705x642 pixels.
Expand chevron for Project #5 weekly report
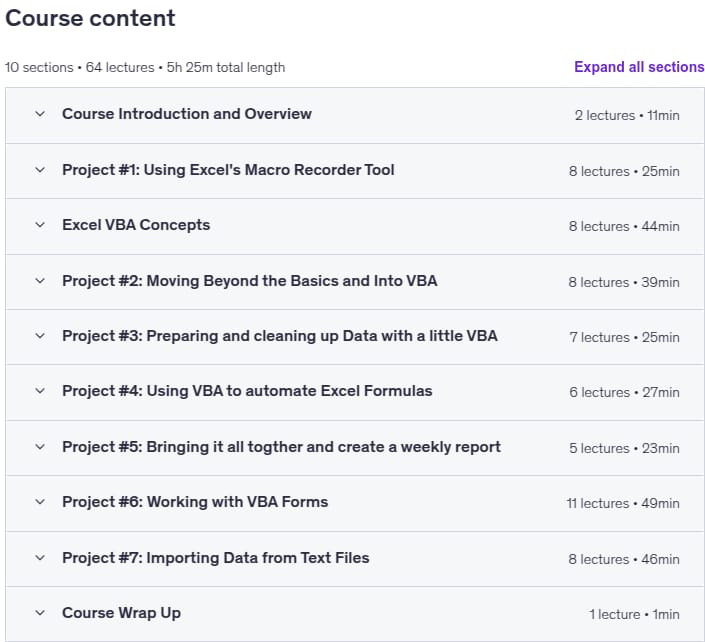coord(40,447)
